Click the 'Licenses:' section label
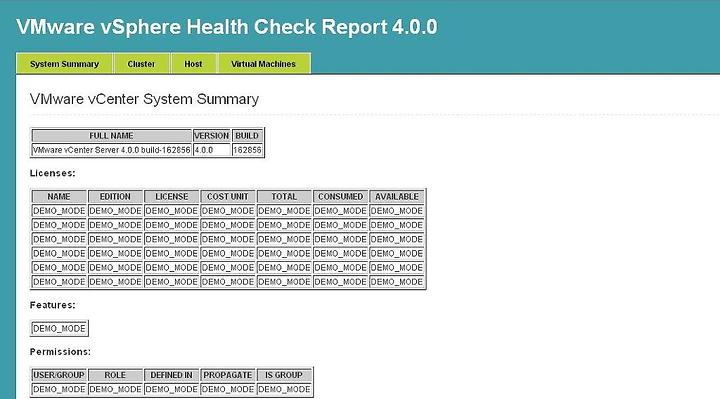 52,173
